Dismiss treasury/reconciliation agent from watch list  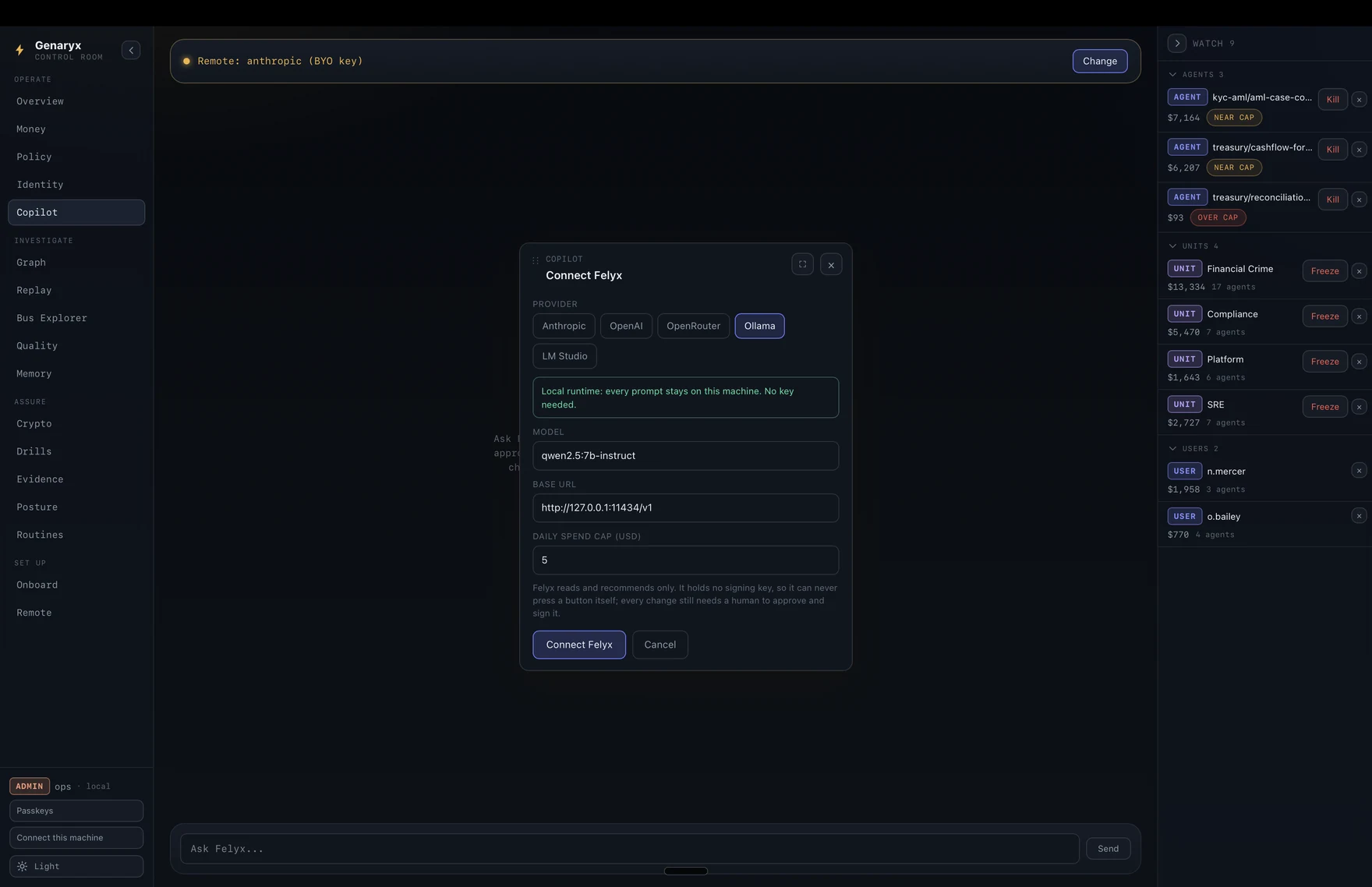pos(1359,200)
